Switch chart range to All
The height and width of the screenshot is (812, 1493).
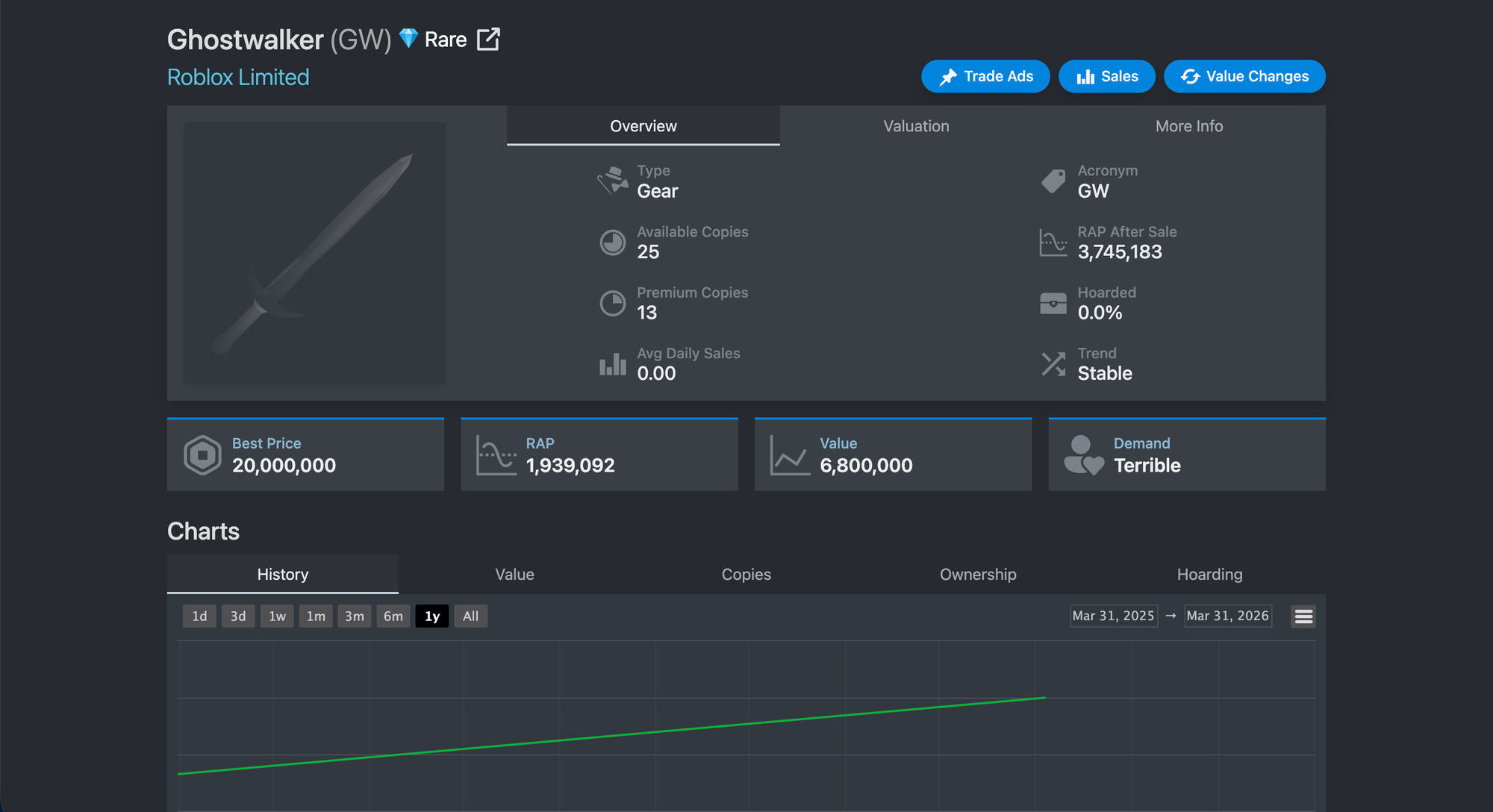tap(470, 616)
